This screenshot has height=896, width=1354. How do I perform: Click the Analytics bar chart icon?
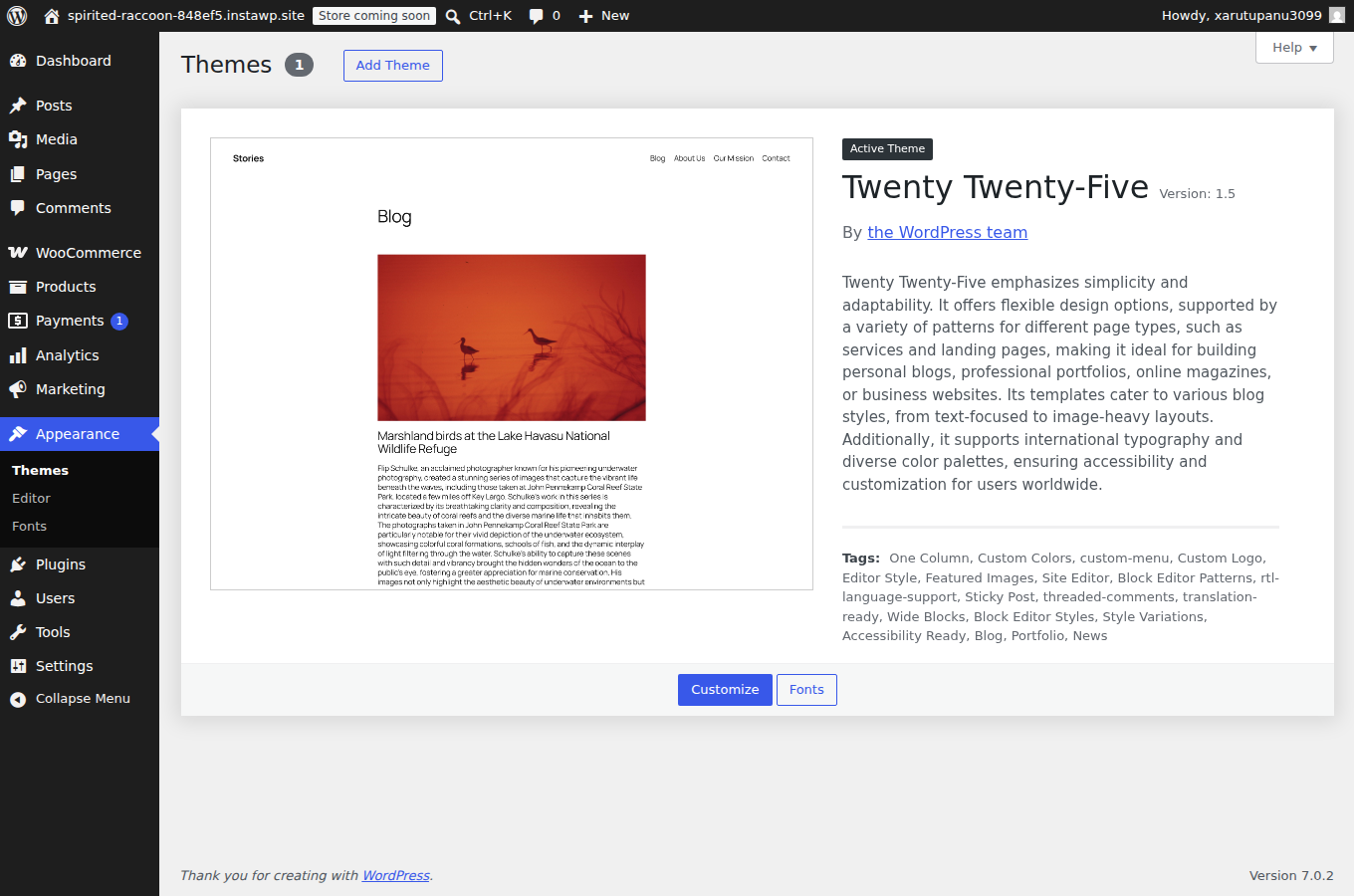tap(18, 355)
